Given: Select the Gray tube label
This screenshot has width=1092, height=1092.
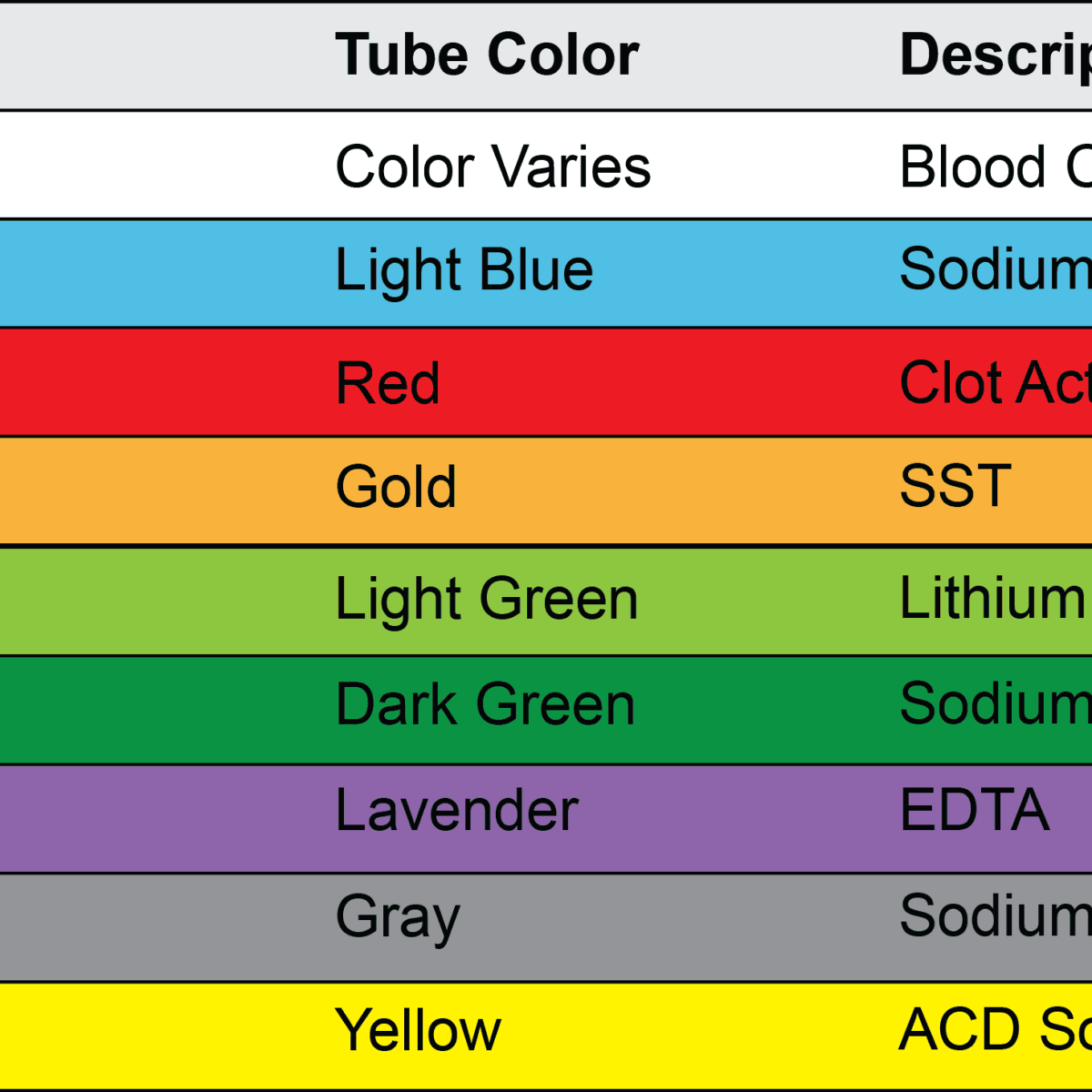Looking at the screenshot, I should pos(398,917).
